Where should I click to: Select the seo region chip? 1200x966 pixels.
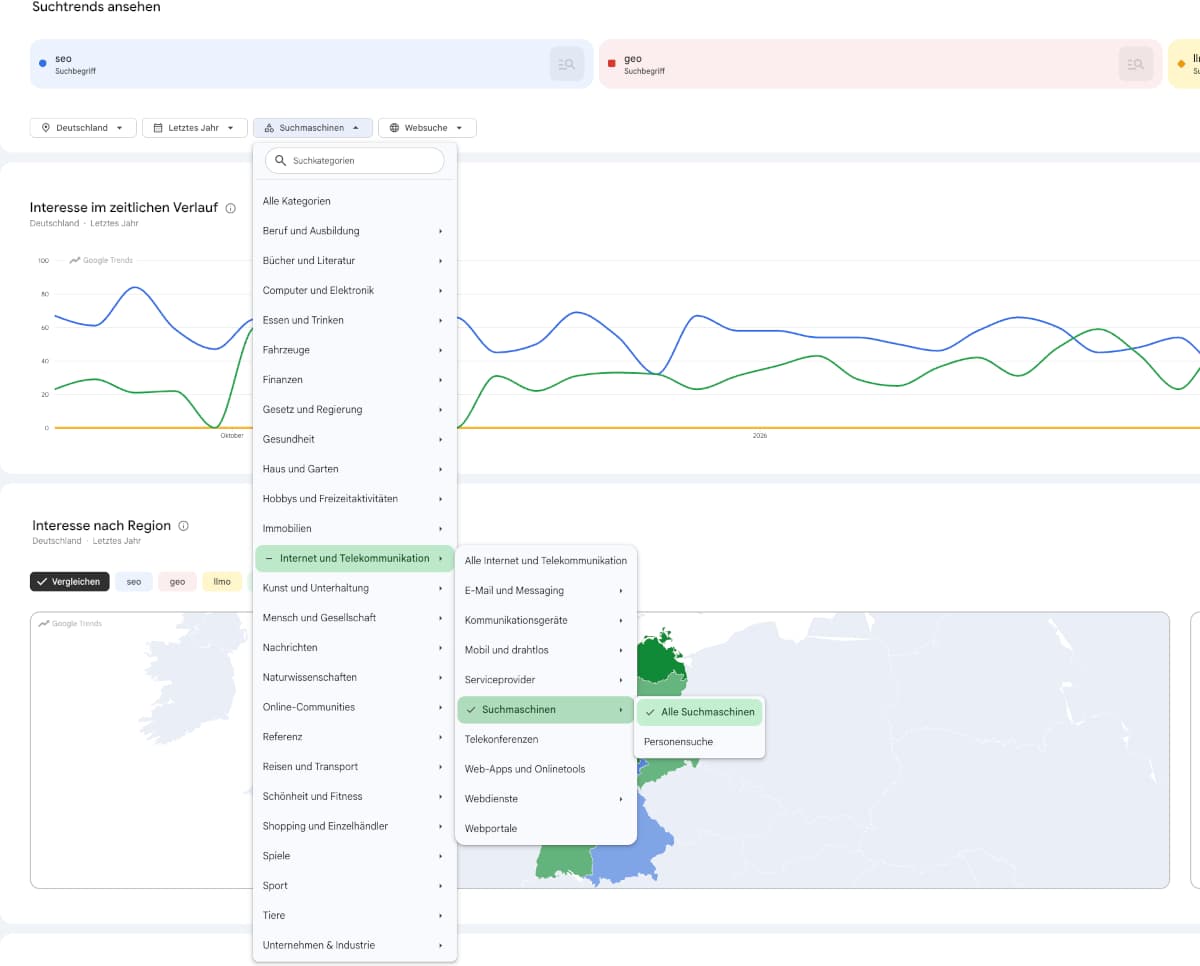(134, 582)
